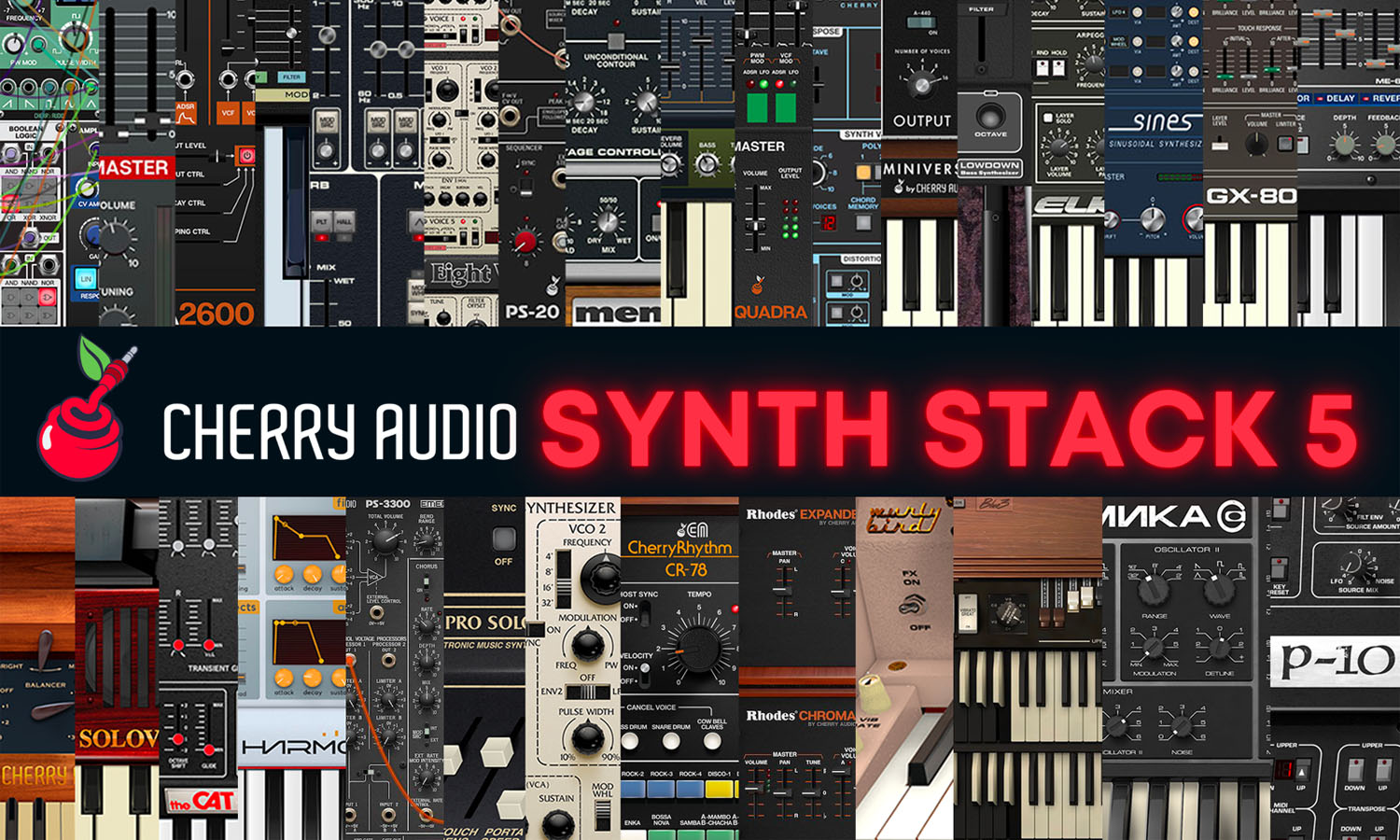Click the Quadra VOLUME MAX/MIN slider
The width and height of the screenshot is (1400, 840).
756,220
